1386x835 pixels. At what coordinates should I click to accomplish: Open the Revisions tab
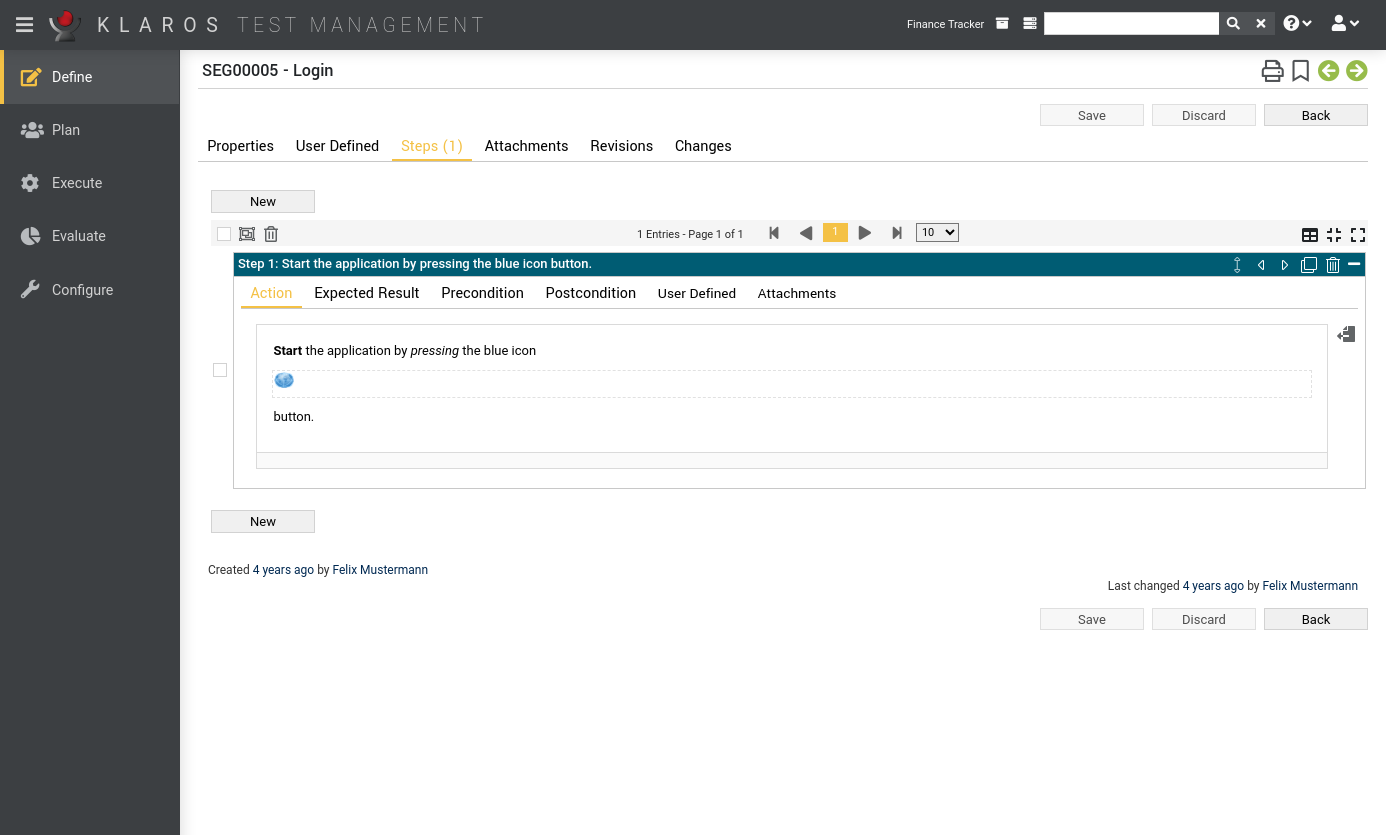pyautogui.click(x=621, y=146)
